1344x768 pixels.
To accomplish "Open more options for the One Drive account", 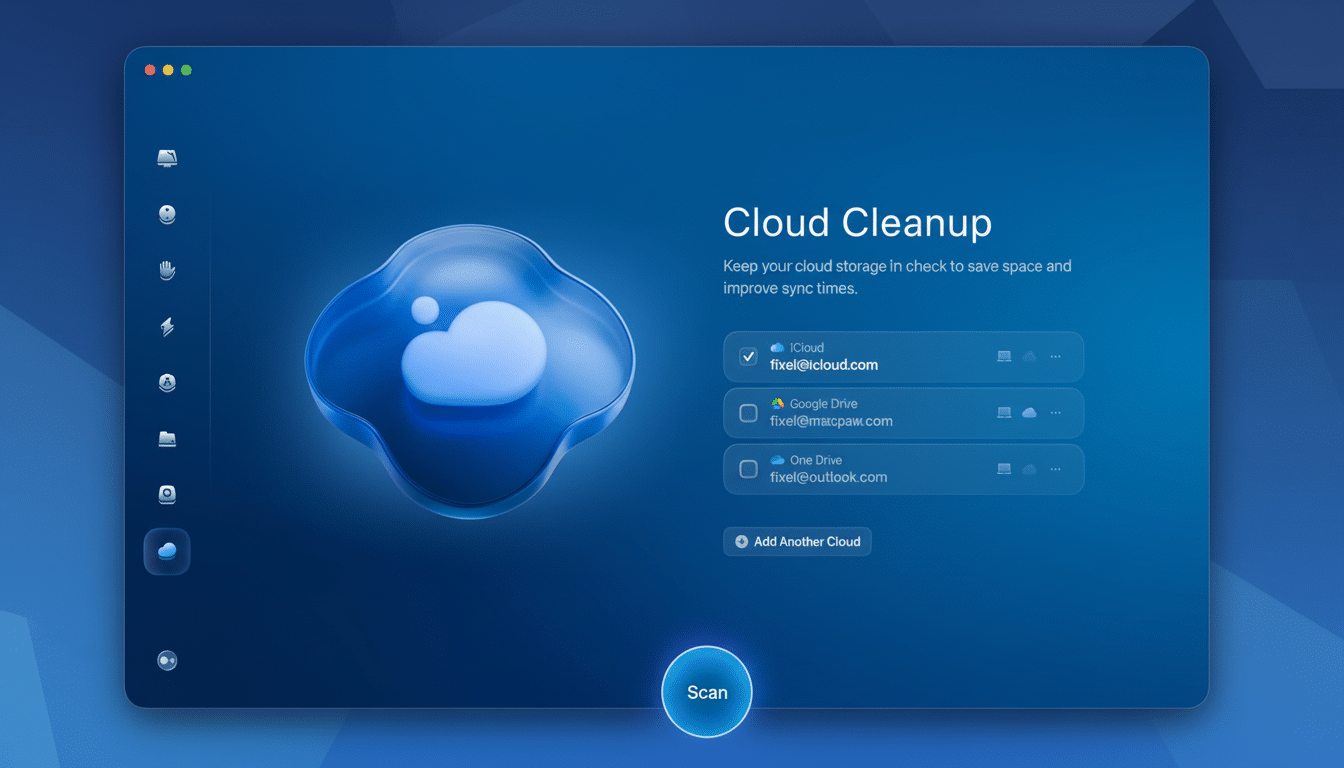I will tap(1055, 469).
